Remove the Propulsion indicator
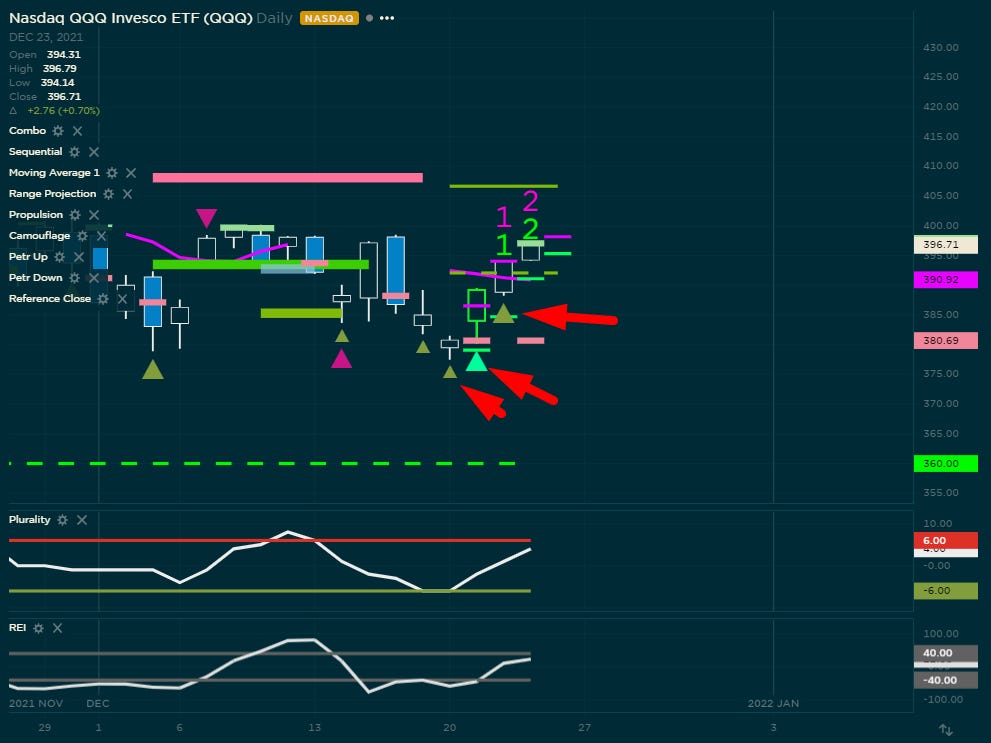The height and width of the screenshot is (743, 991). click(x=94, y=215)
